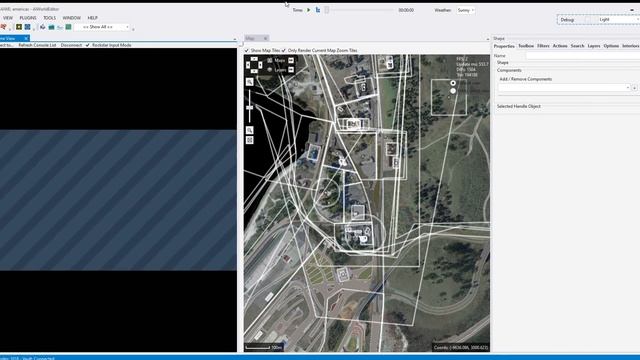
Task: Select the ringed white map marker
Action: pos(453,83)
